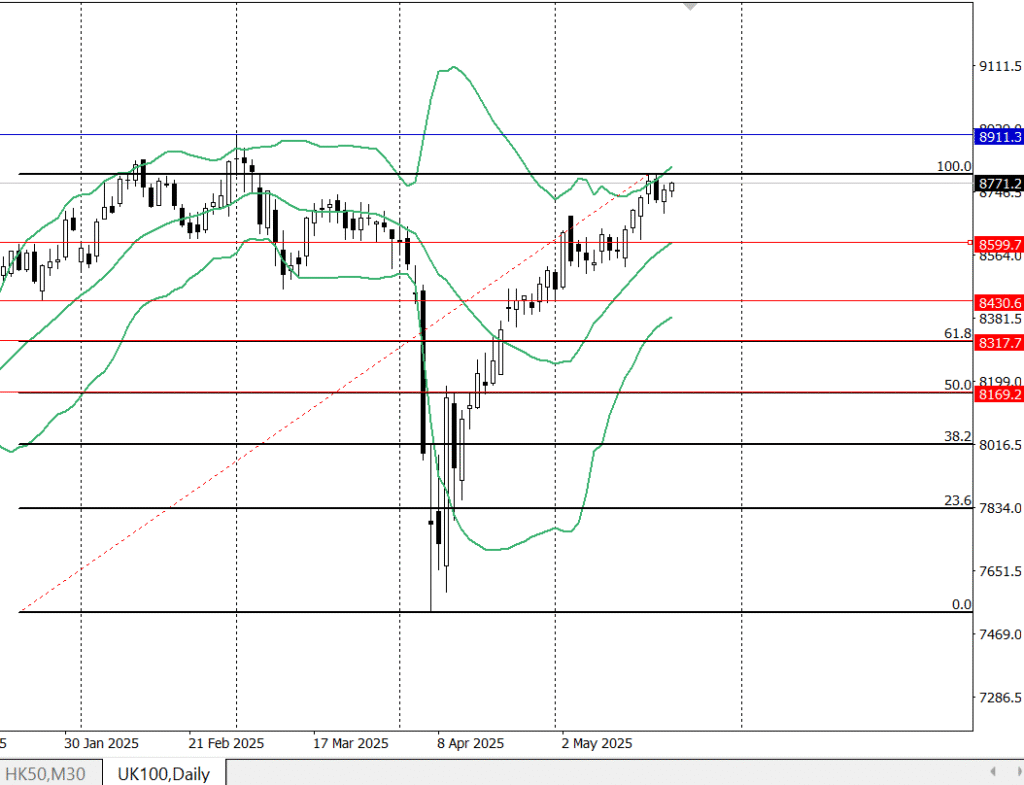
Task: Click the left tab-scroll arrow
Action: click(x=992, y=771)
